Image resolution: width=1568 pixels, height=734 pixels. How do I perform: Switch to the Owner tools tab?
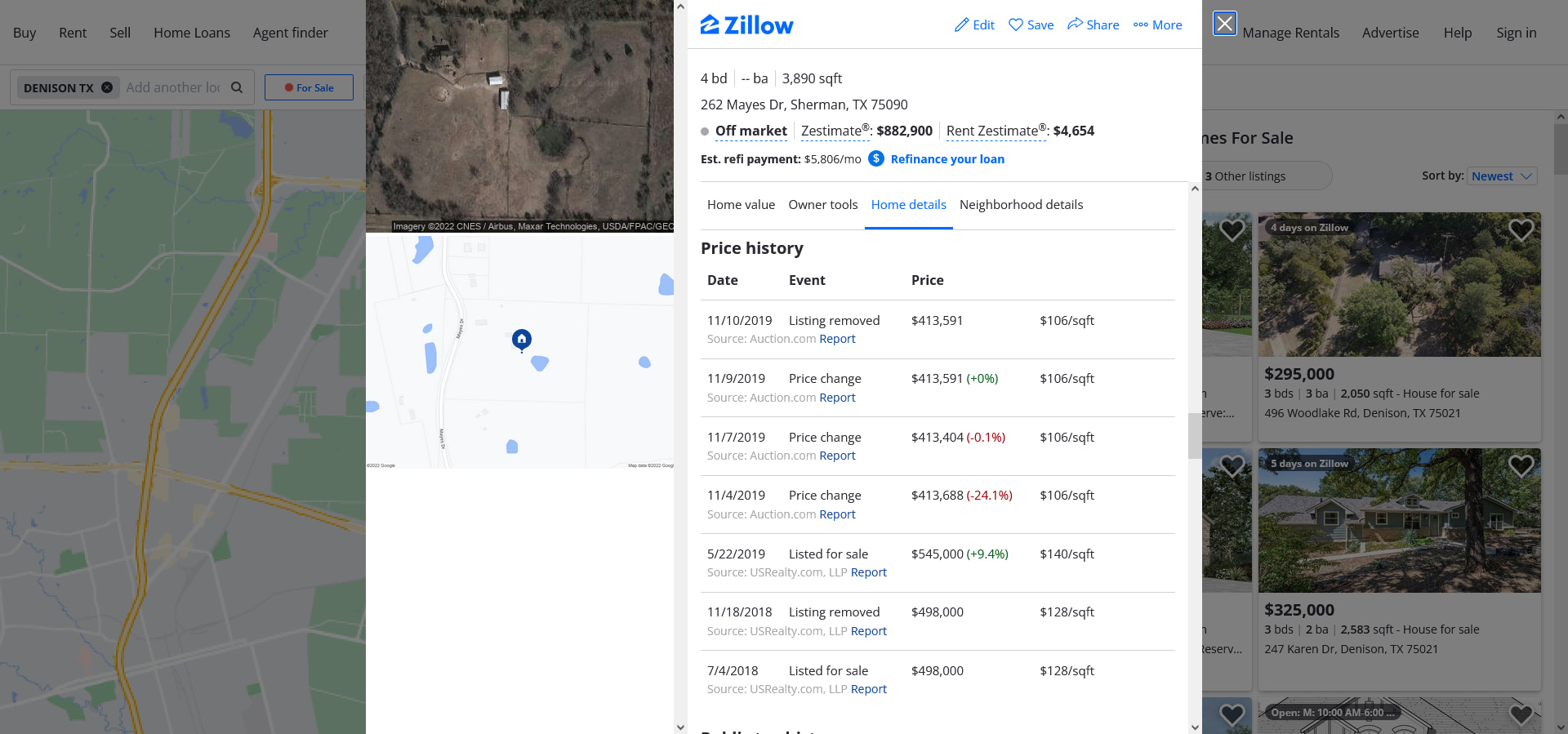pos(823,205)
